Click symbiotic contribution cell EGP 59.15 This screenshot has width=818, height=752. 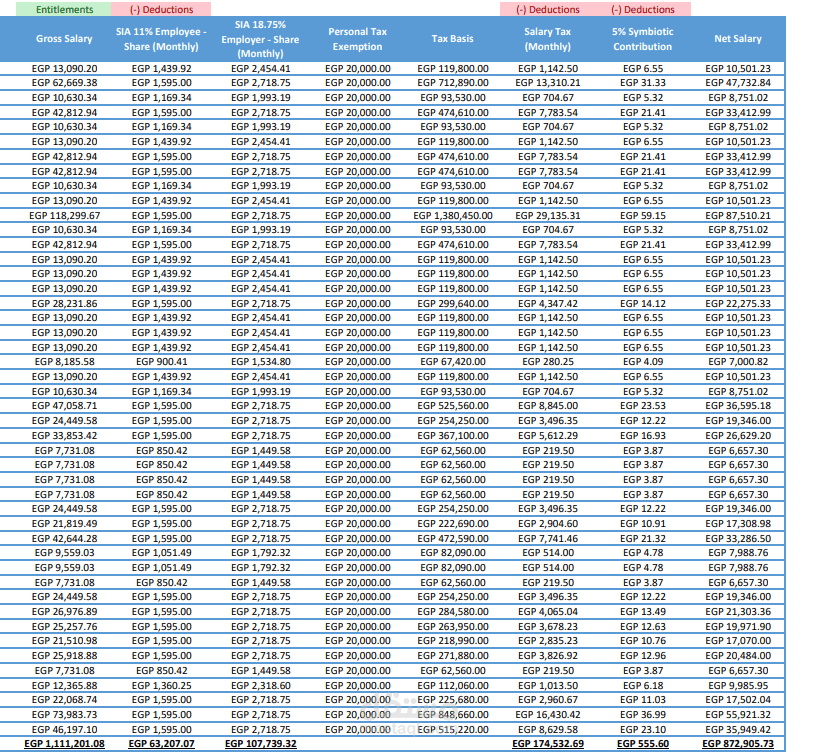[643, 216]
